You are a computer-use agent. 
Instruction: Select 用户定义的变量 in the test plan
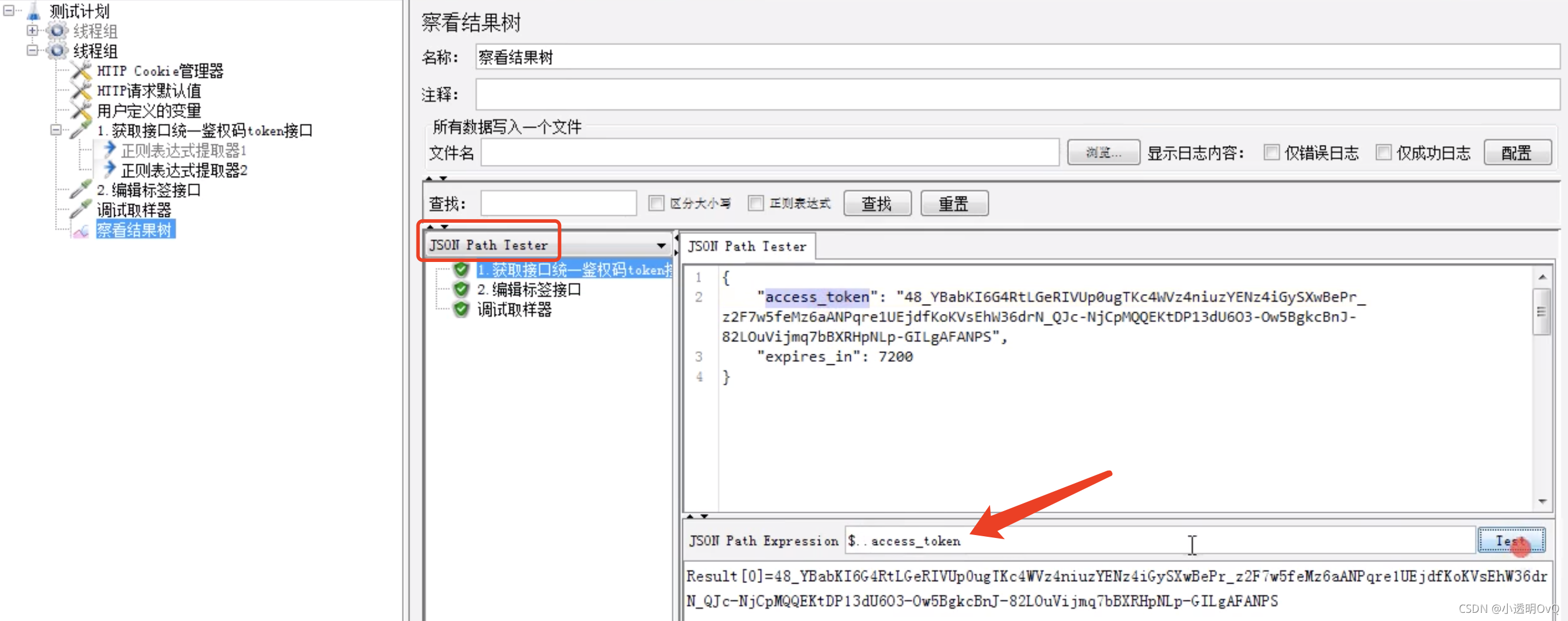click(149, 111)
